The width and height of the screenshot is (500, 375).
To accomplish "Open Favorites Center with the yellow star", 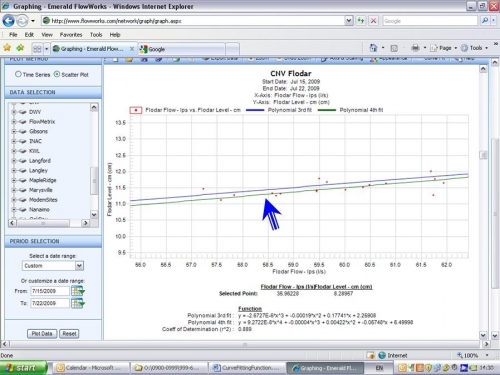I will (7, 48).
